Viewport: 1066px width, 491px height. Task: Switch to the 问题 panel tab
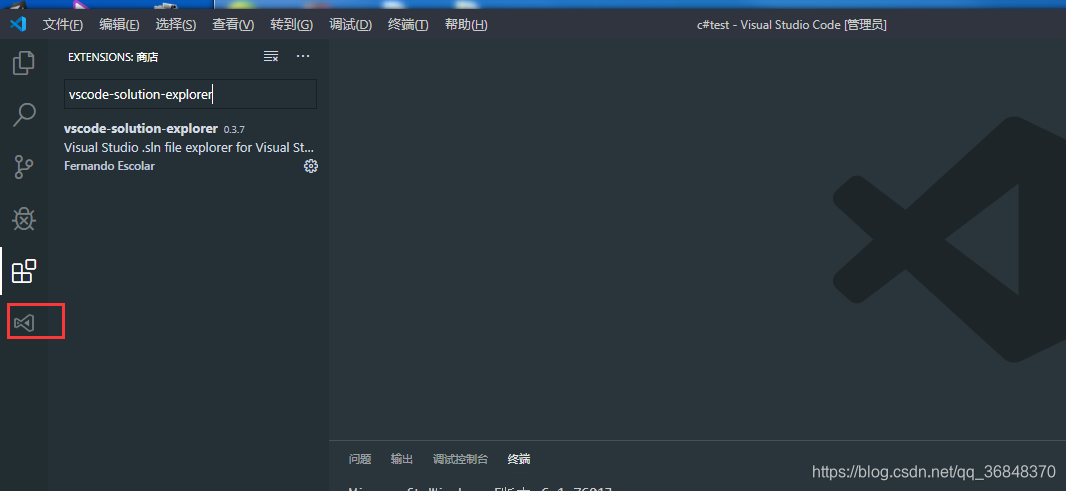[360, 459]
